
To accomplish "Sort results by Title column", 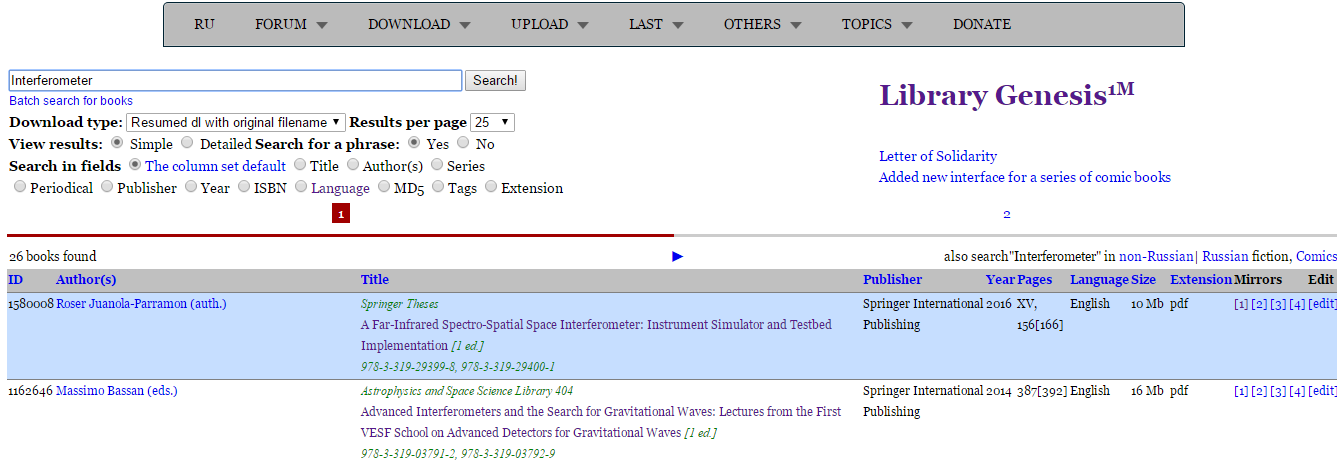I will click(x=375, y=280).
